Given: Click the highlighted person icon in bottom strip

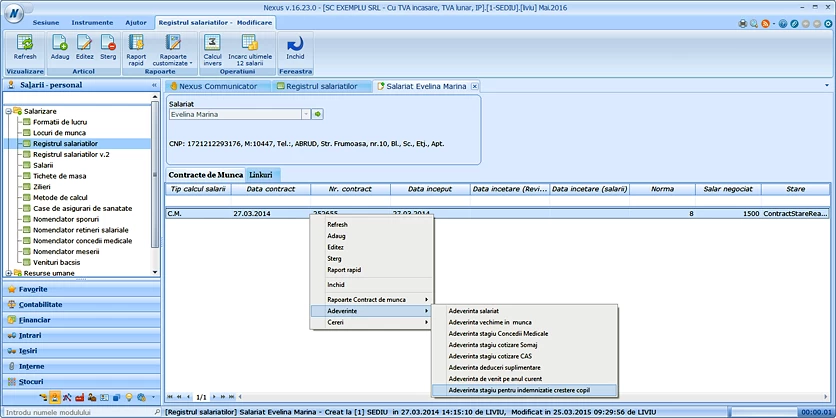Looking at the screenshot, I should pyautogui.click(x=55, y=397).
